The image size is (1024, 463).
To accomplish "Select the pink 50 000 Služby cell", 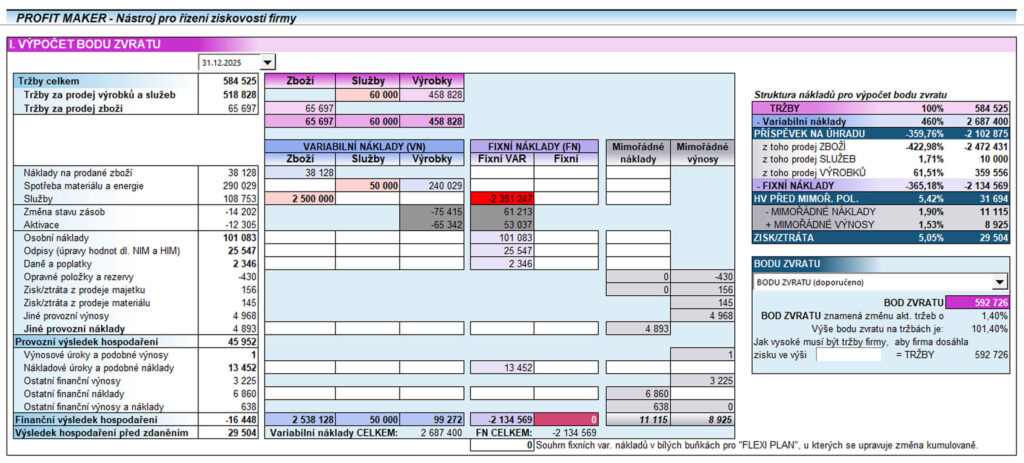I will tap(366, 186).
